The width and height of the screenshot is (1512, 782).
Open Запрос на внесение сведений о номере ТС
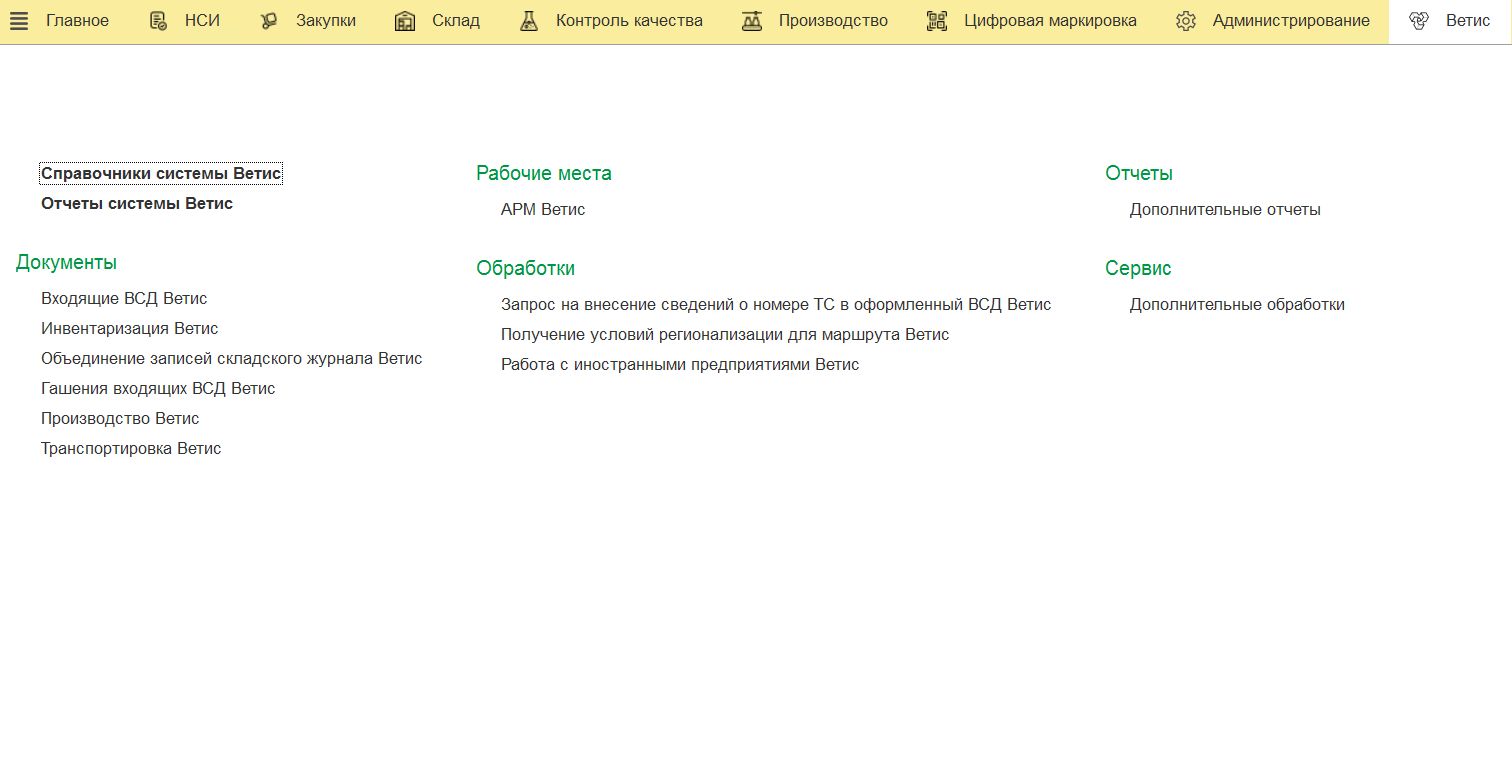coord(776,305)
